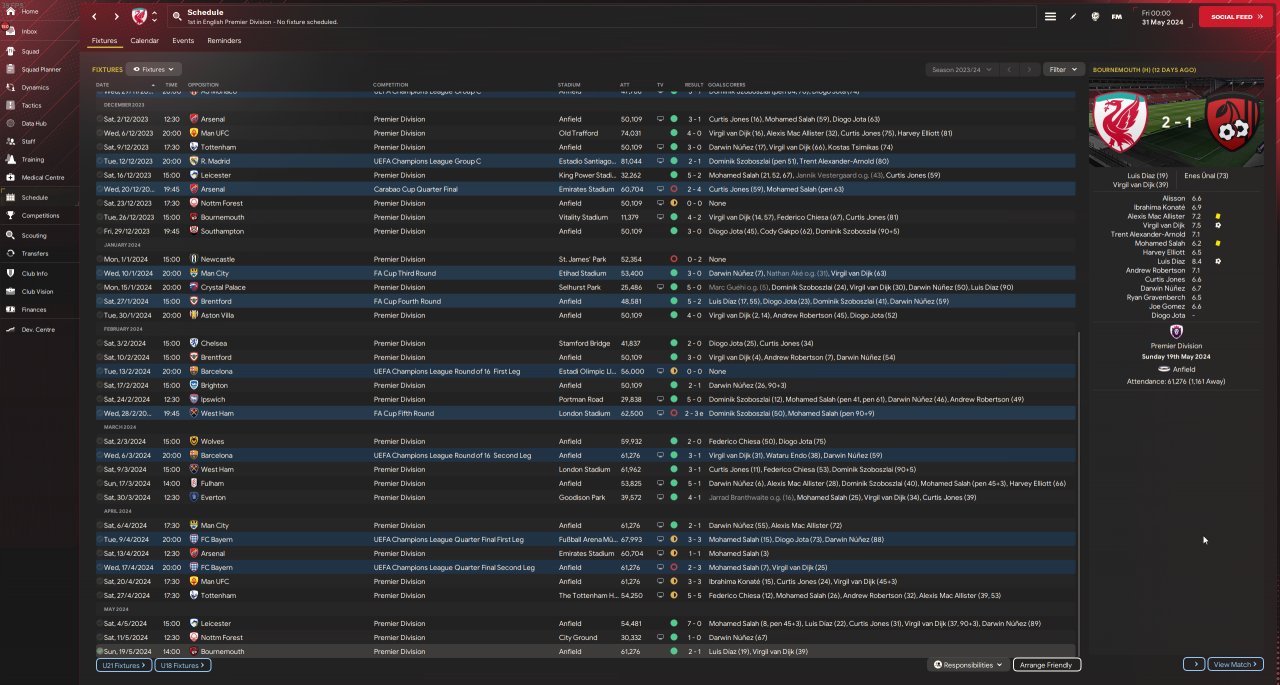Open the Responsibilities dropdown
This screenshot has height=685, width=1280.
(967, 664)
